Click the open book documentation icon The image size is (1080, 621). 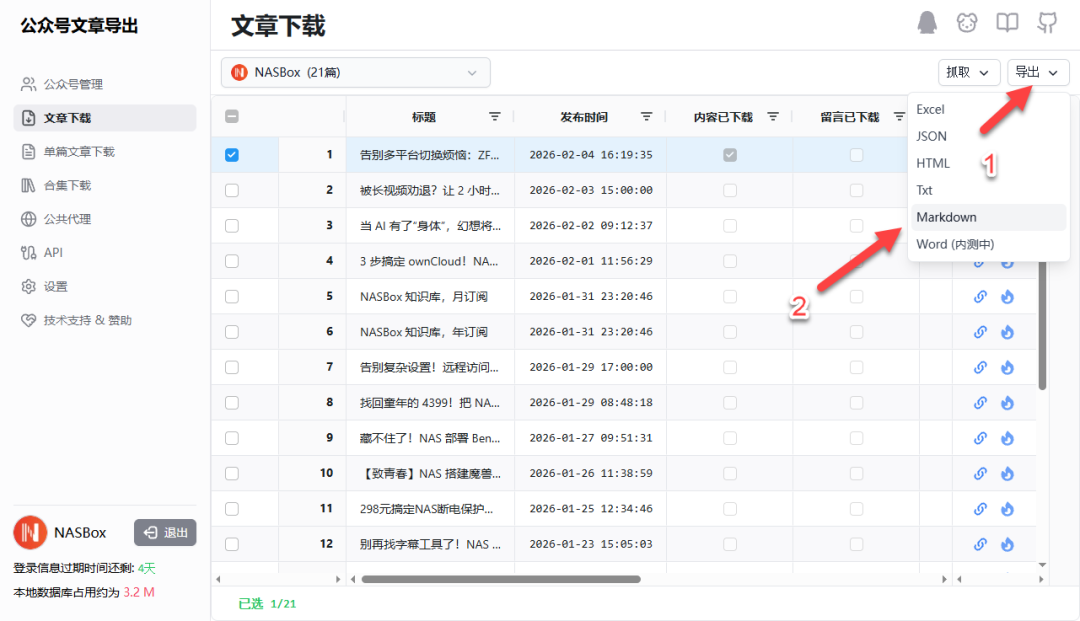coord(1007,22)
